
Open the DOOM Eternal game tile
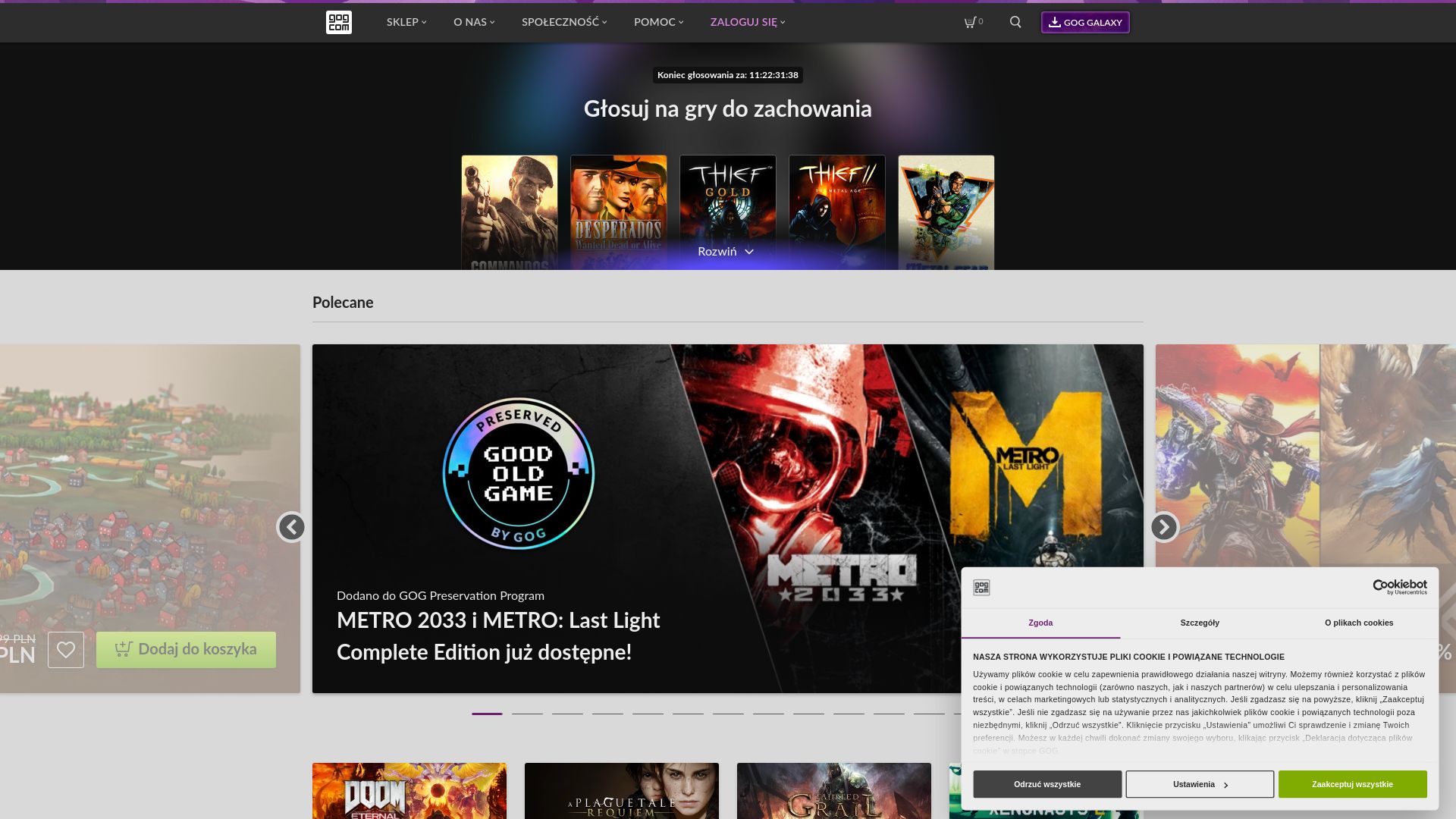coord(409,791)
